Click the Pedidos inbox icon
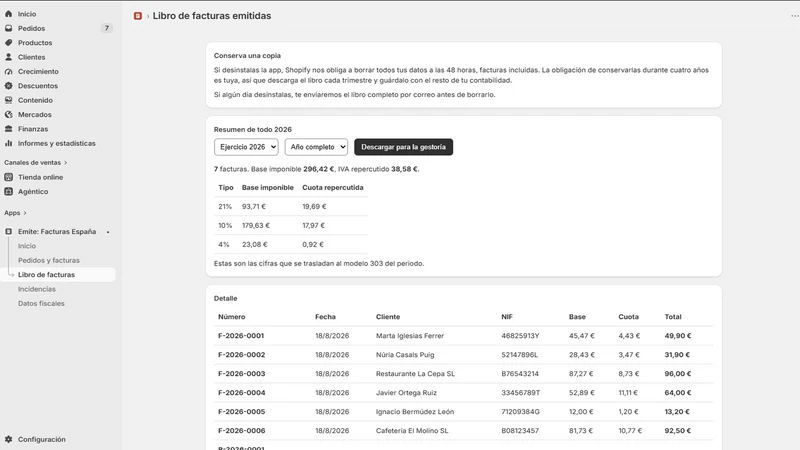This screenshot has height=450, width=800. point(9,28)
